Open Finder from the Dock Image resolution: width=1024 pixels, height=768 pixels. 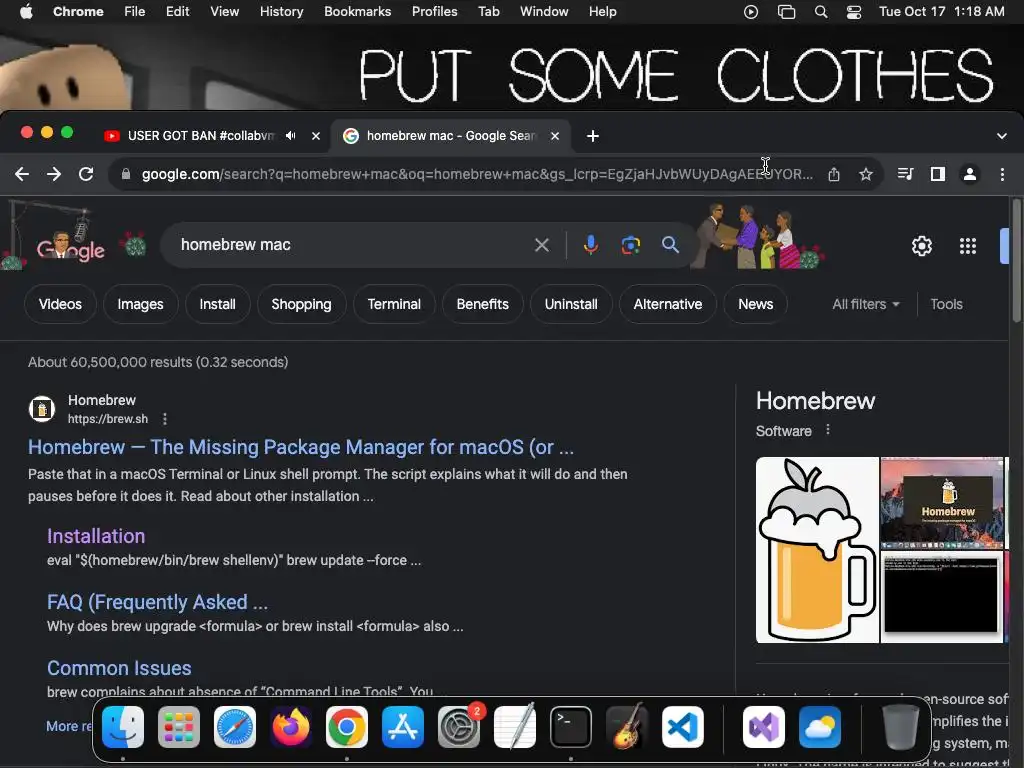123,727
